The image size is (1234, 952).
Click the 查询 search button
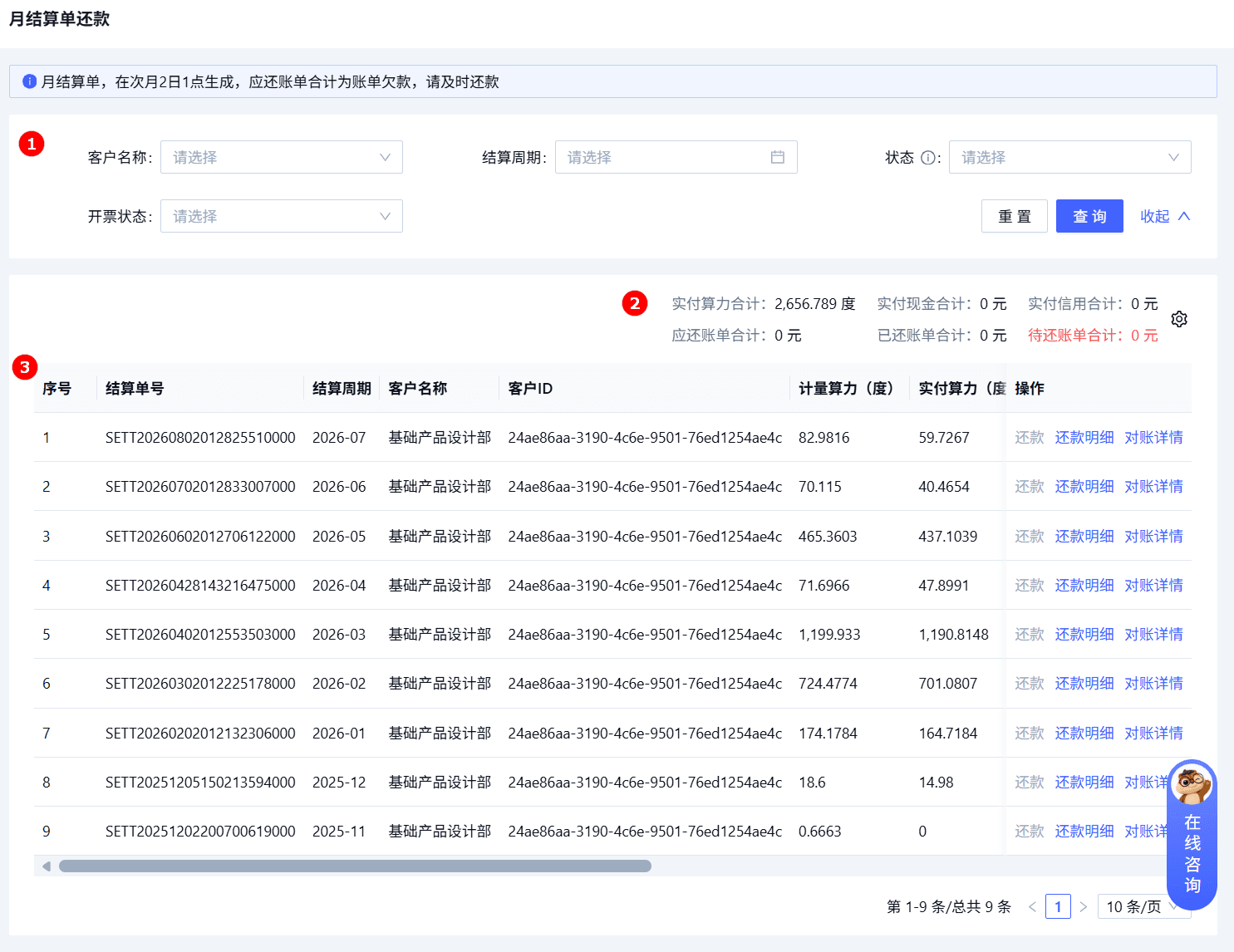click(x=1089, y=216)
